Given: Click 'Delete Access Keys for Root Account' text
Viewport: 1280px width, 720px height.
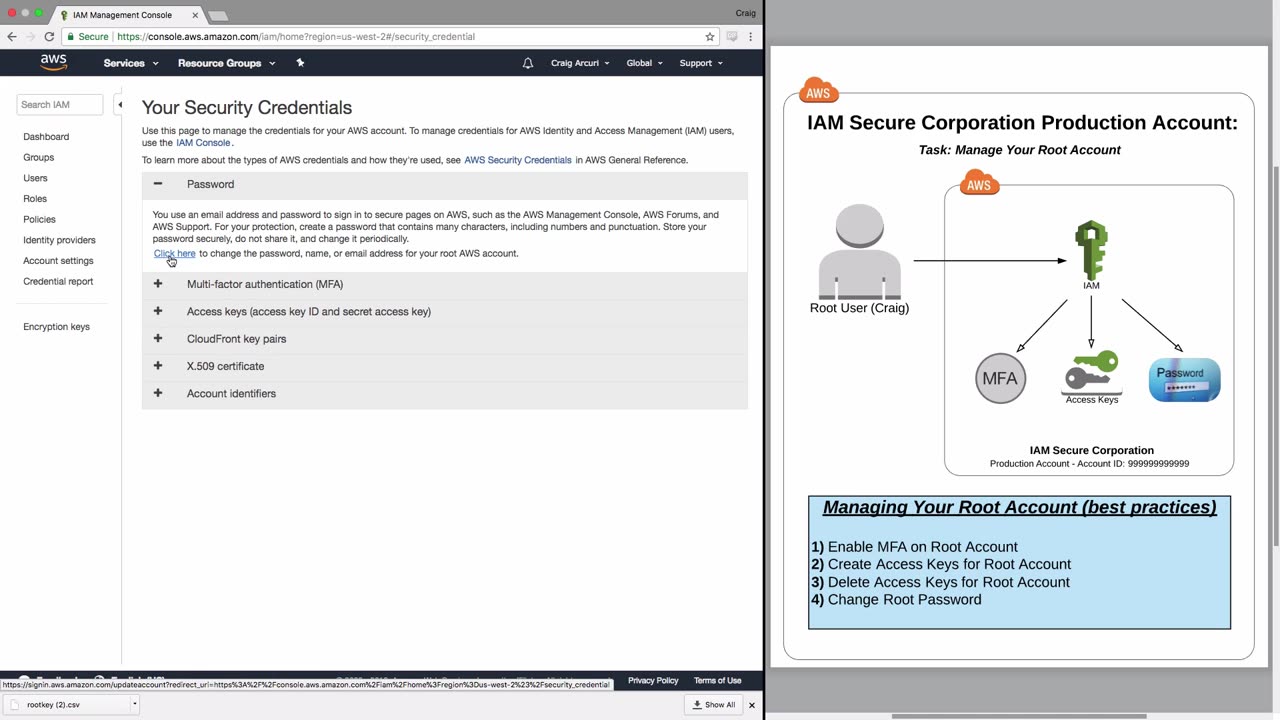Looking at the screenshot, I should click(x=949, y=582).
